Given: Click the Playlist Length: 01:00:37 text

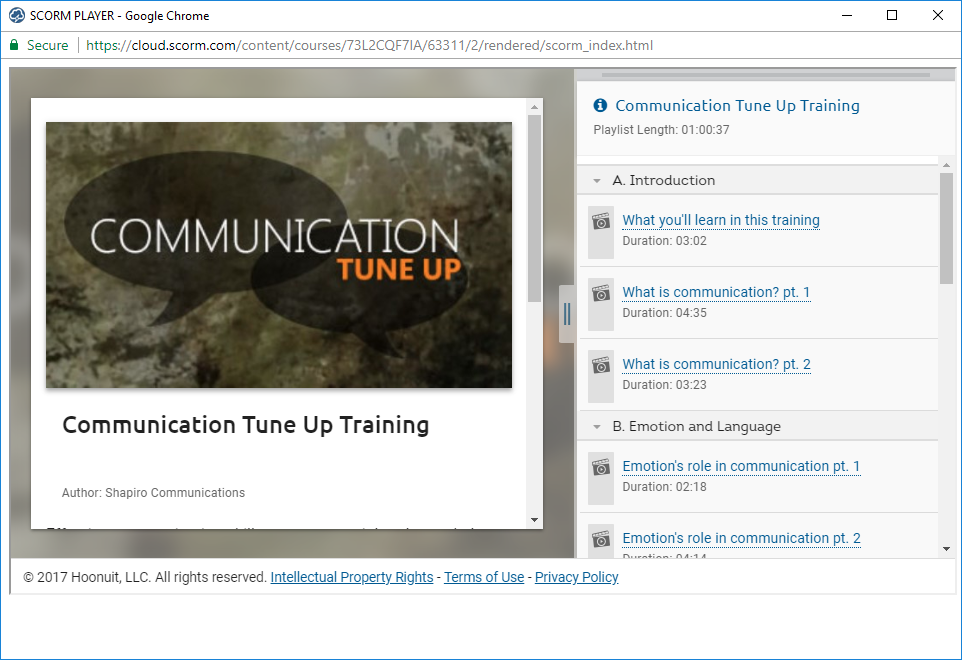Looking at the screenshot, I should click(x=661, y=130).
